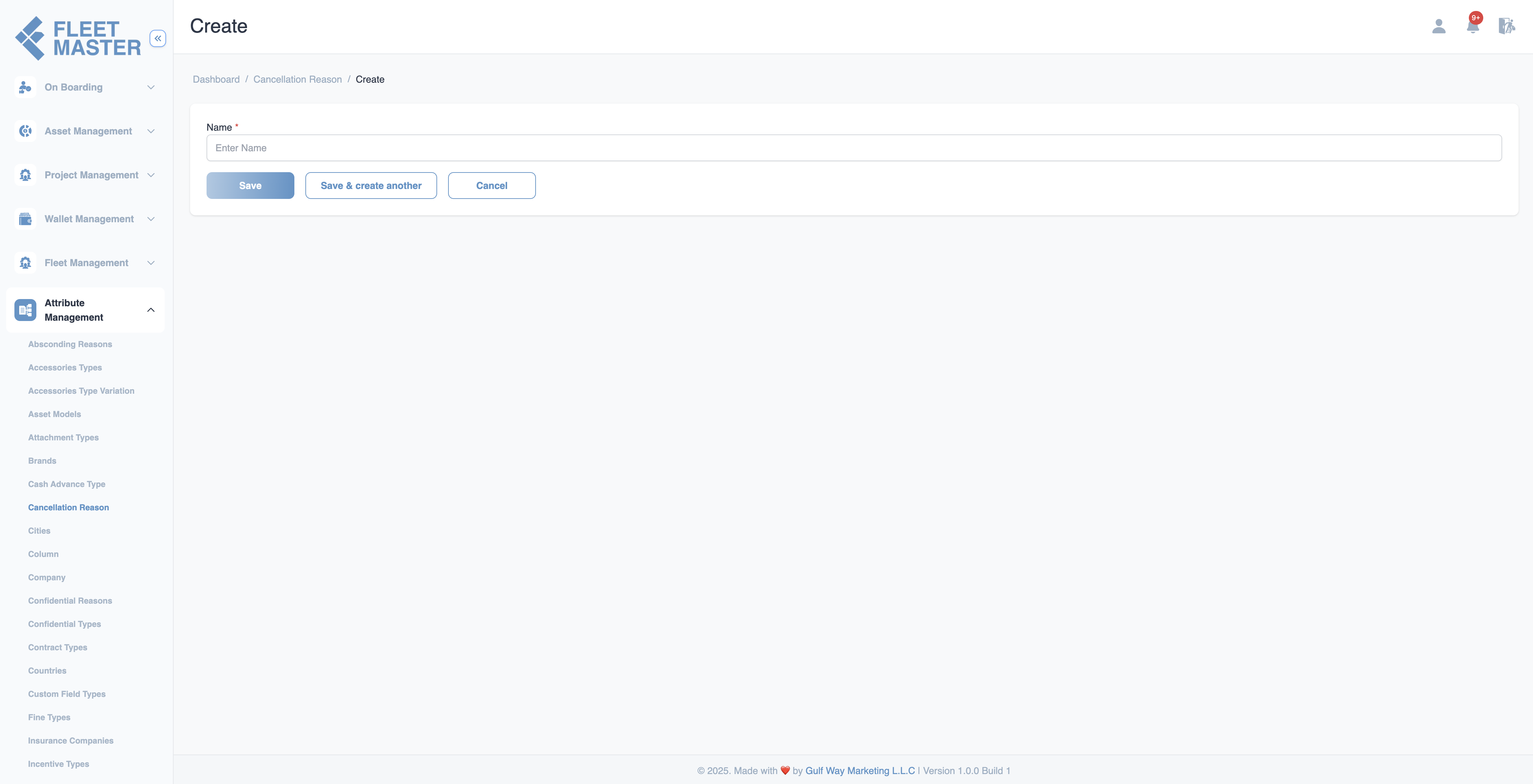Open the user profile icon

click(x=1438, y=26)
